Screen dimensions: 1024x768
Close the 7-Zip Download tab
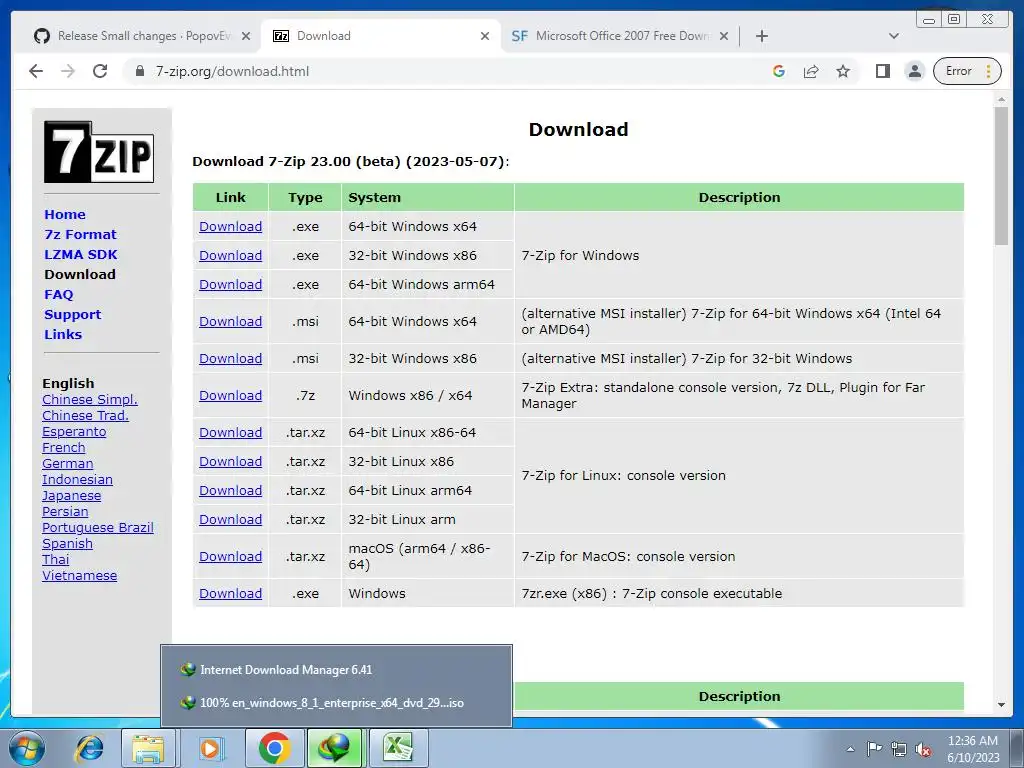click(x=485, y=36)
